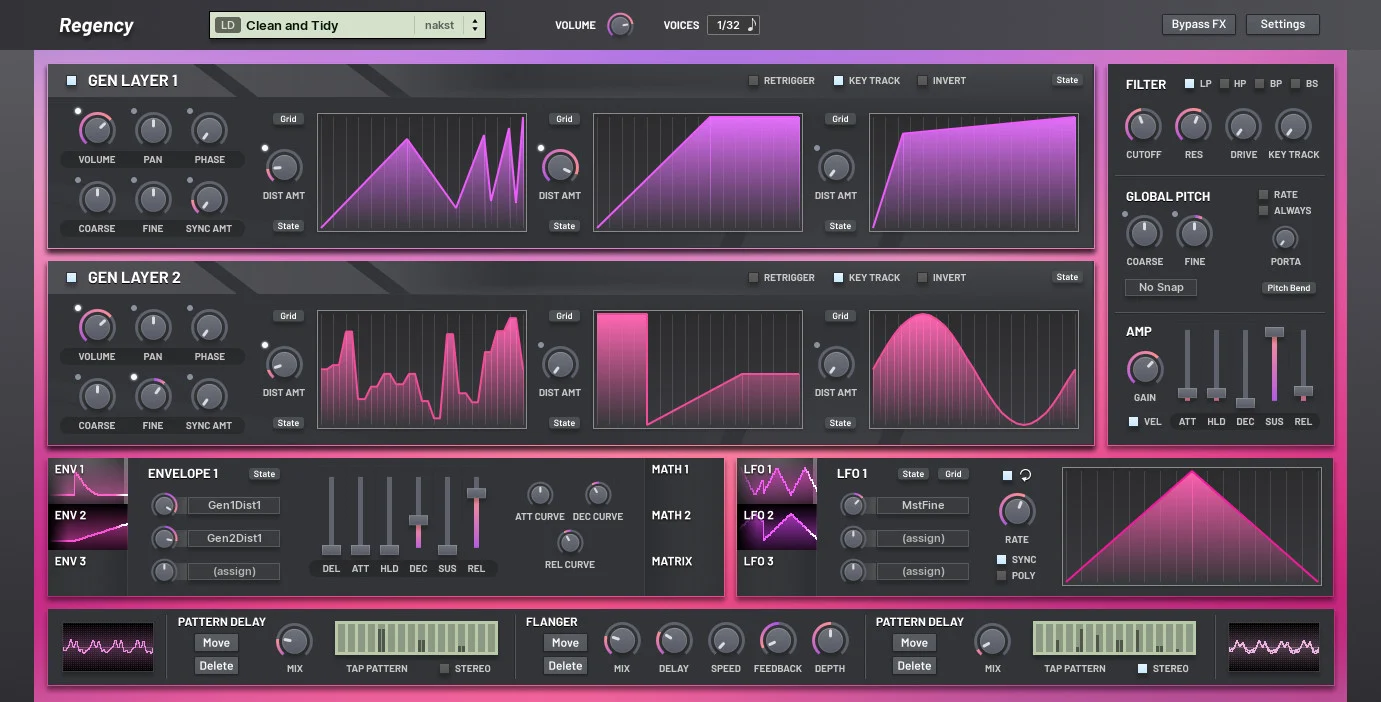This screenshot has width=1381, height=702.
Task: Delete the Flanger effect
Action: coord(565,666)
